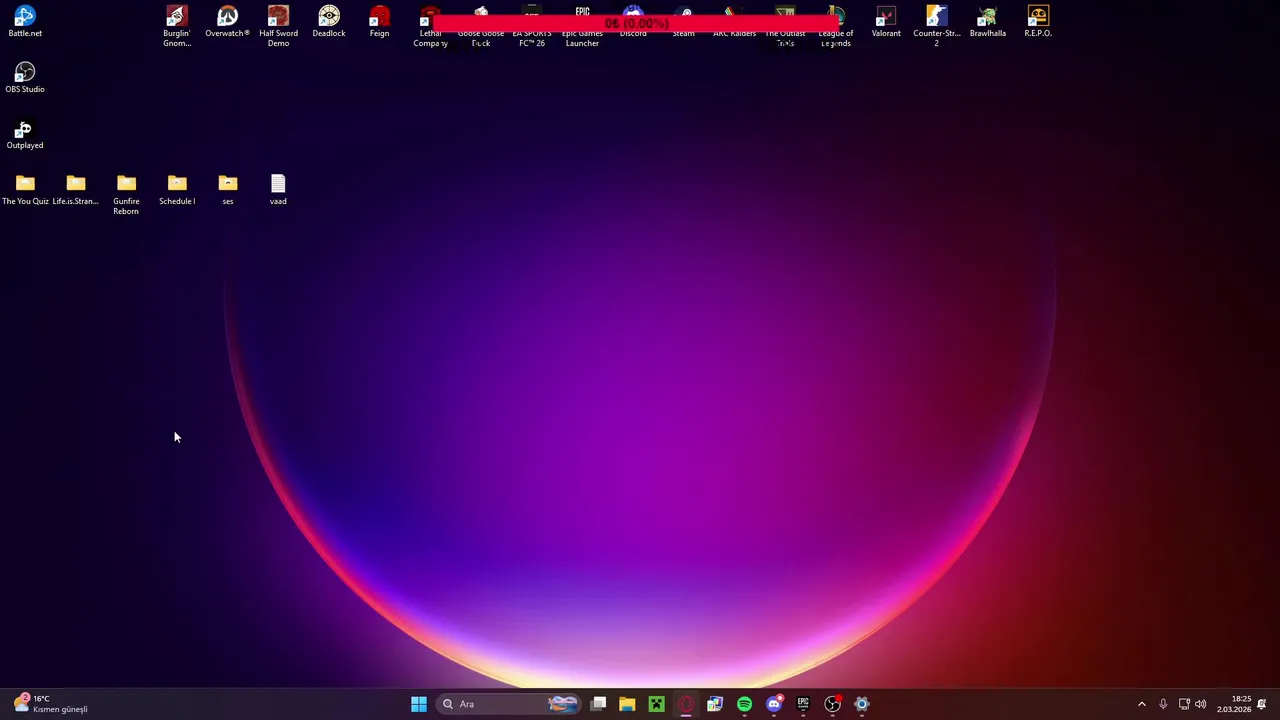The height and width of the screenshot is (720, 1280).
Task: Select the OBS Studio desktop icon
Action: 25,77
